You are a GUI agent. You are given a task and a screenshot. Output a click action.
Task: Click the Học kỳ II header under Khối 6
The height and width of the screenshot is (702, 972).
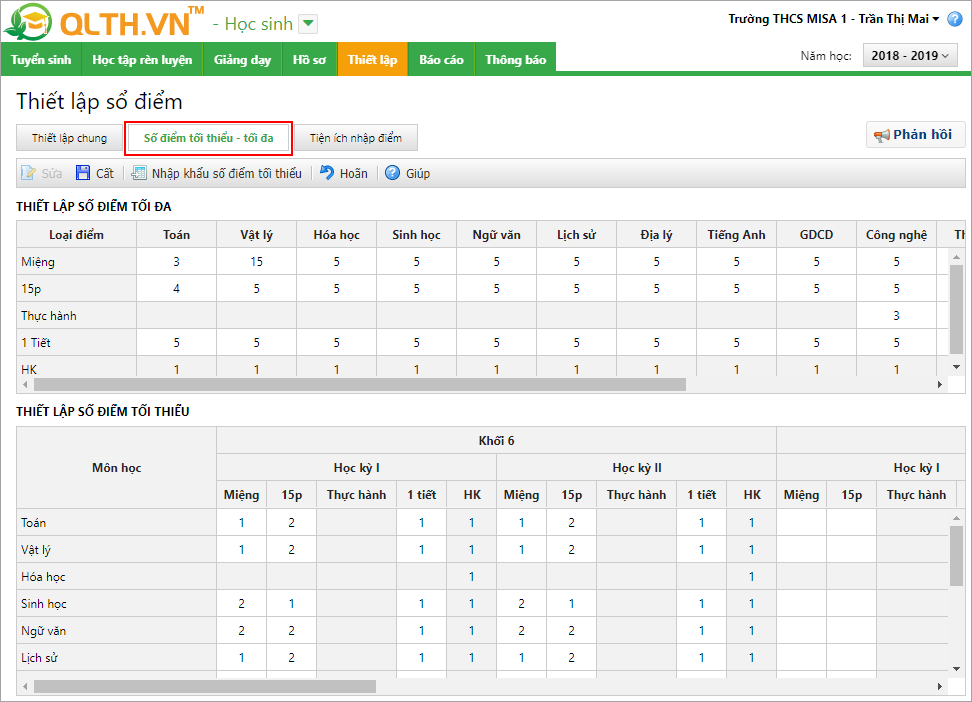pos(637,468)
